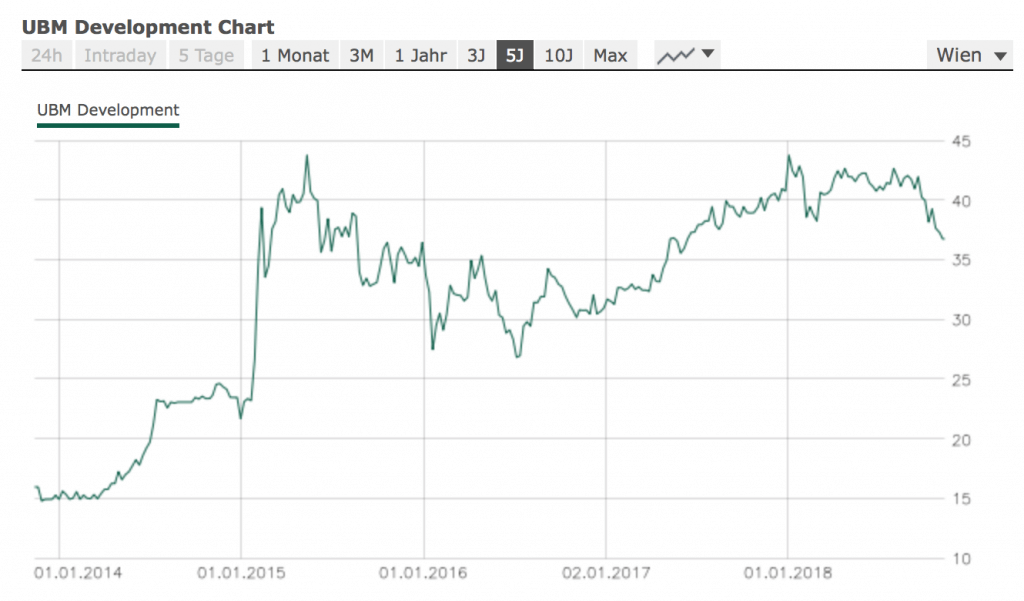Show the Max time range
Viewport: 1024px width, 601px height.
(610, 55)
